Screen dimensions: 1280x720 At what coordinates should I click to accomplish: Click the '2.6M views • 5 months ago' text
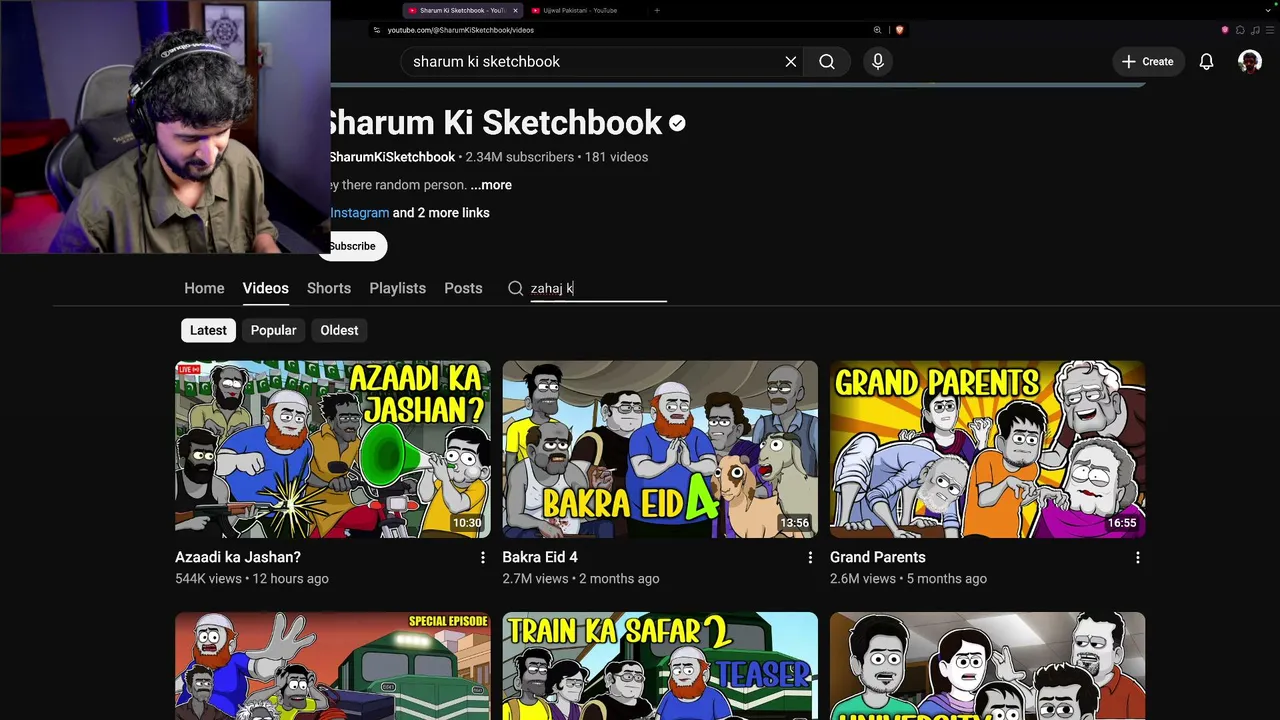[908, 579]
